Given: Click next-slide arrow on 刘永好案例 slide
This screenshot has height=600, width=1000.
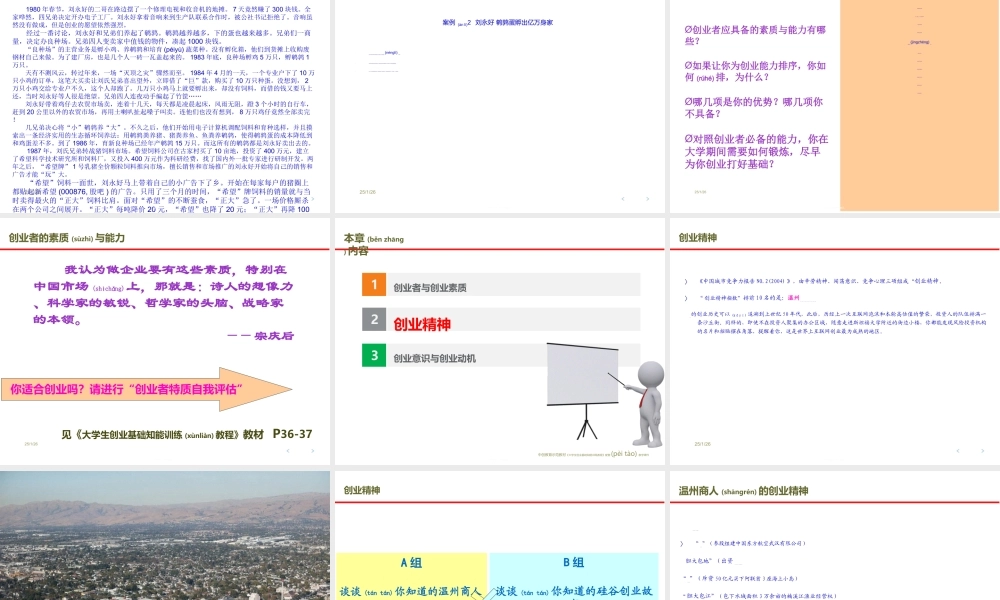Looking at the screenshot, I should point(647,199).
